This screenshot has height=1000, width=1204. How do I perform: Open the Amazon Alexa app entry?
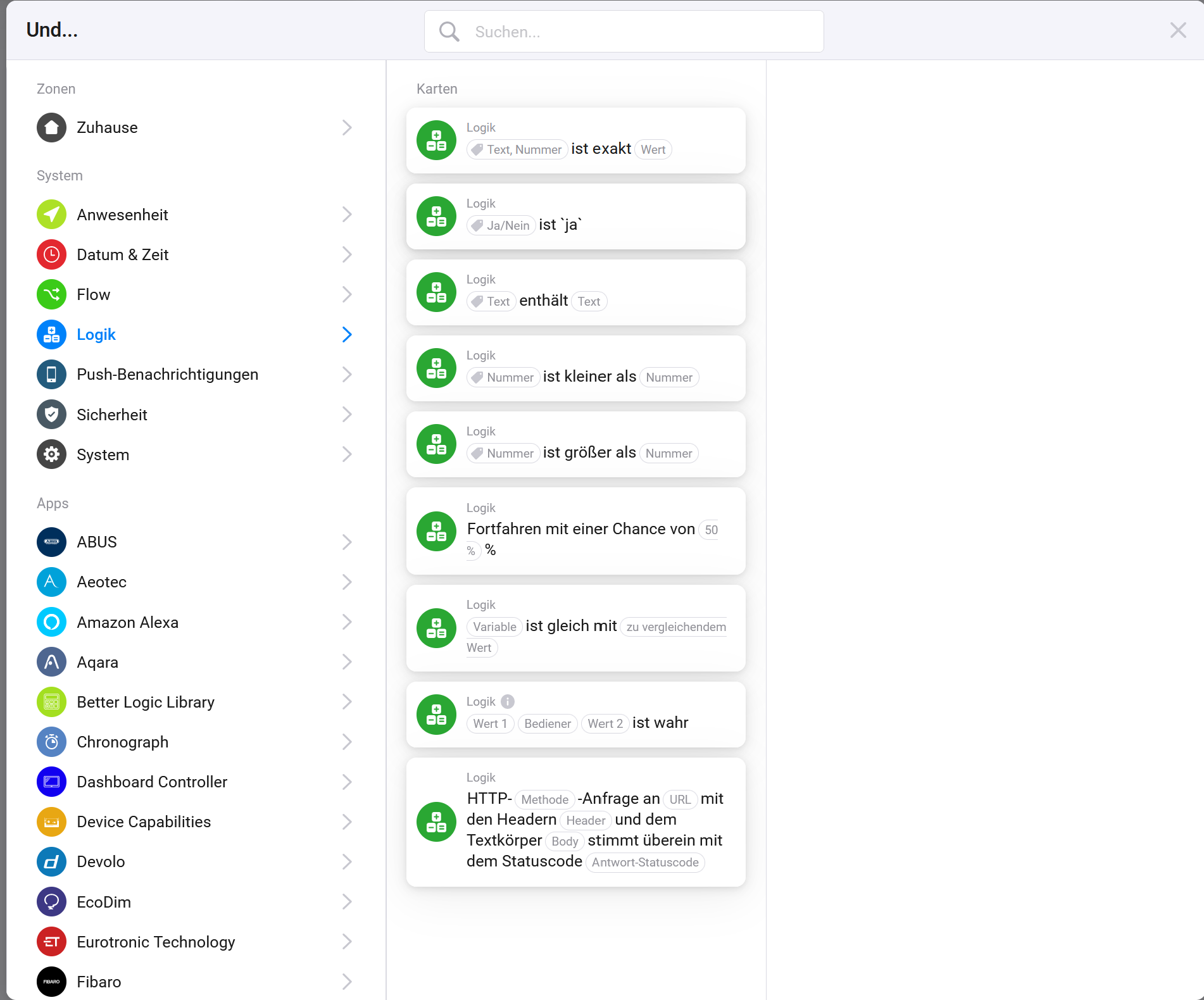(x=195, y=622)
